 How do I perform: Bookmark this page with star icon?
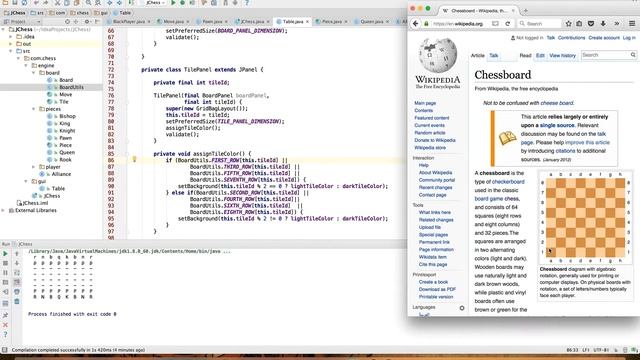click(568, 24)
